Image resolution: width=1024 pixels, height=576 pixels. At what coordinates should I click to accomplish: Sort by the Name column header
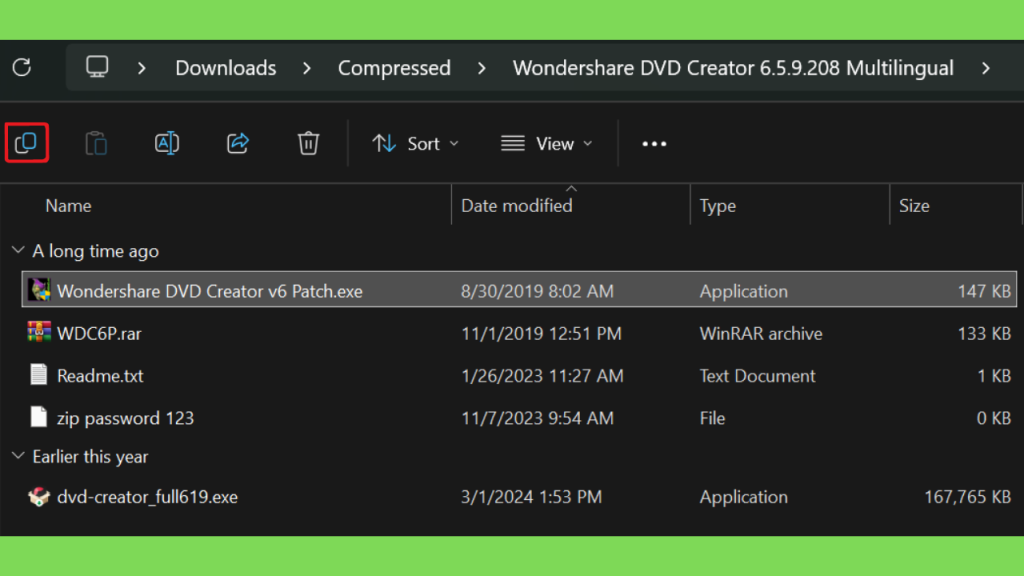[x=68, y=206]
